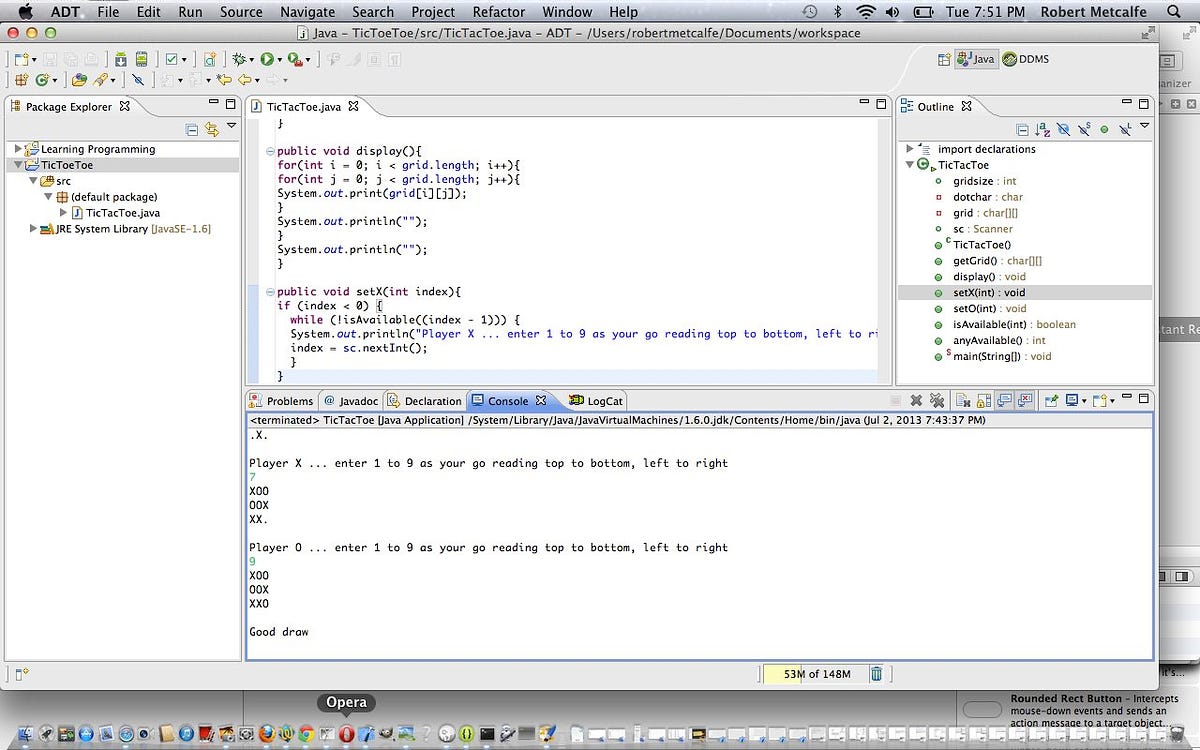Switch to the LogCat tab
The width and height of the screenshot is (1200, 750).
[596, 400]
